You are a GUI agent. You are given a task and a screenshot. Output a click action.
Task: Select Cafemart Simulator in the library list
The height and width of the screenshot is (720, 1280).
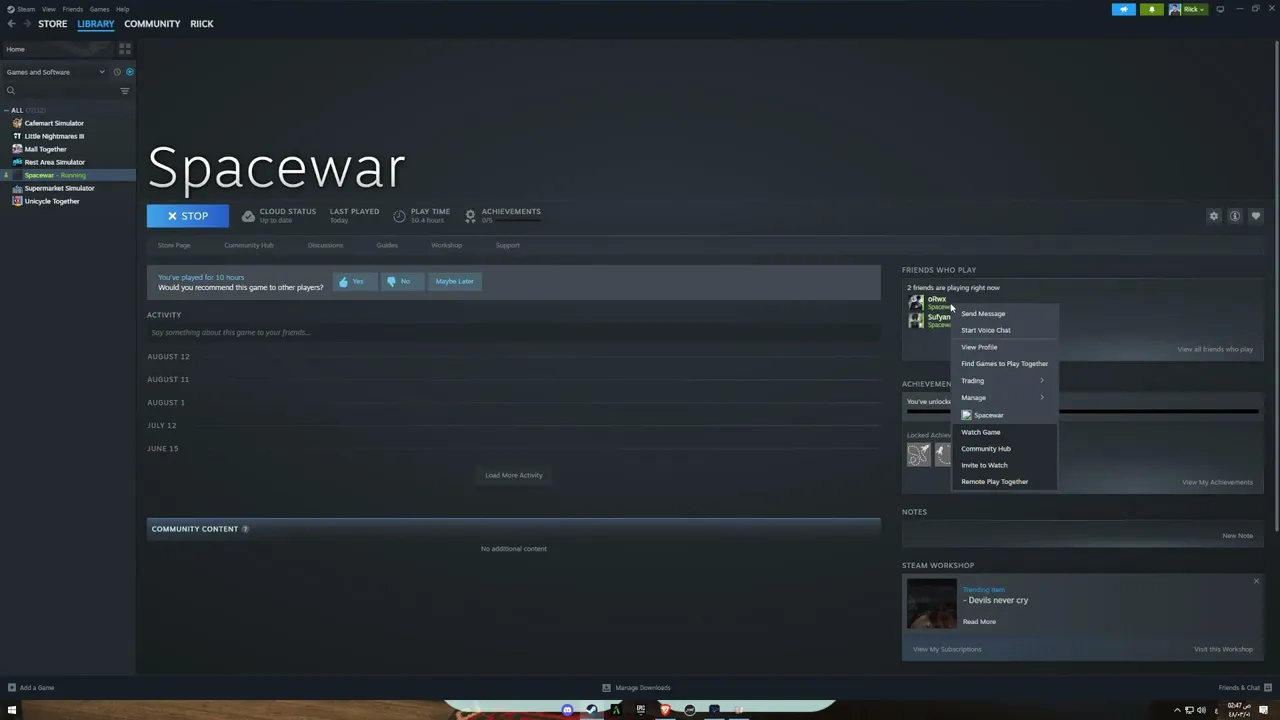click(54, 123)
